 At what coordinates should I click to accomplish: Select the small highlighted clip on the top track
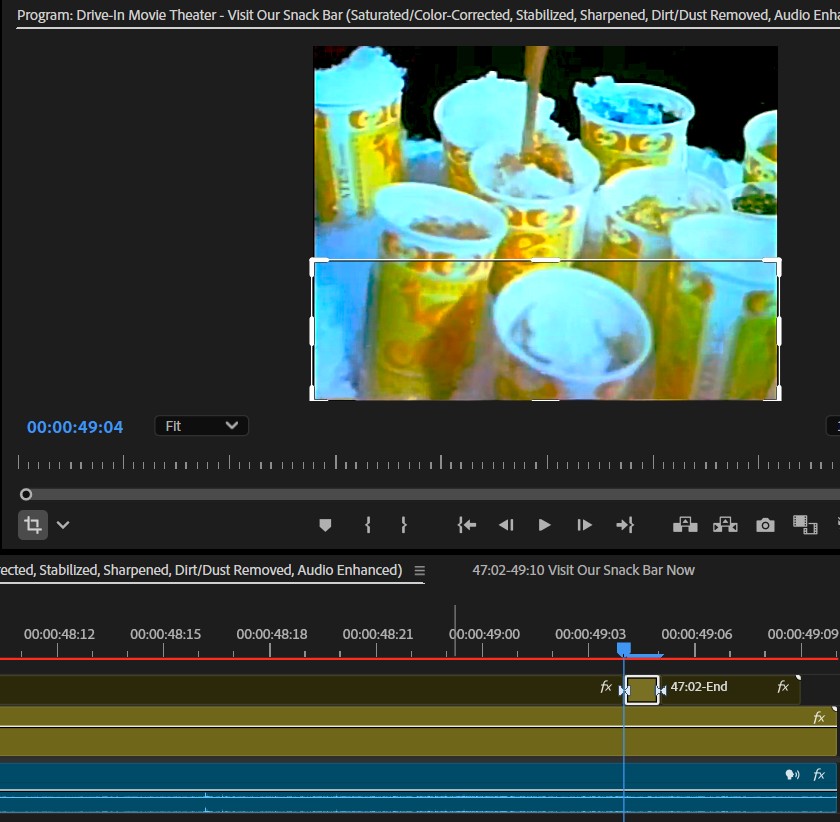point(642,690)
